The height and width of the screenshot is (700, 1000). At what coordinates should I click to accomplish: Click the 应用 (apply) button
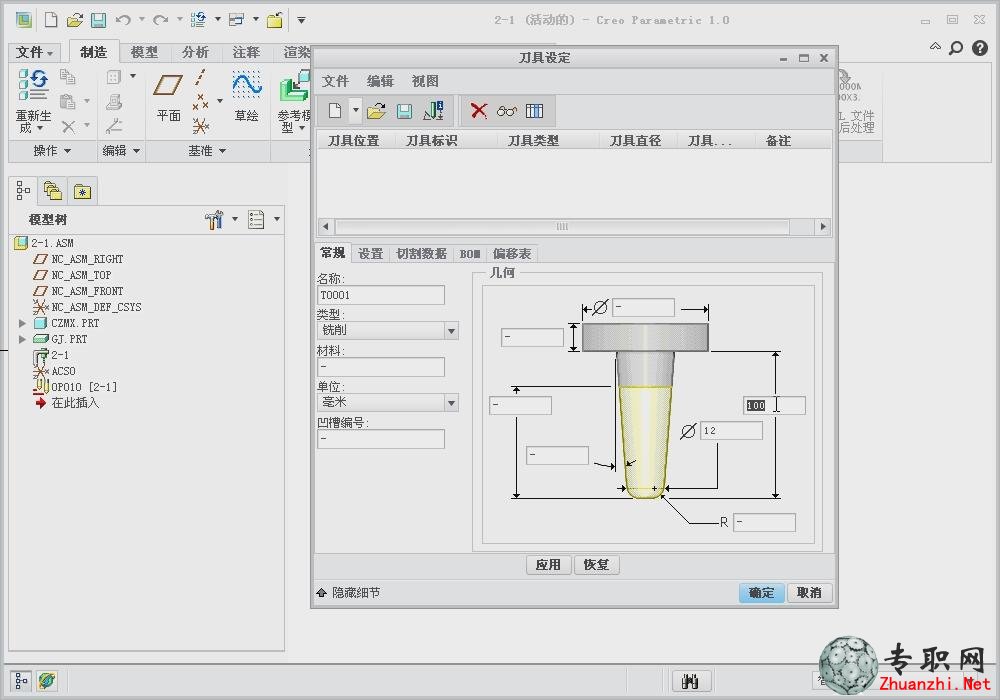coord(548,565)
